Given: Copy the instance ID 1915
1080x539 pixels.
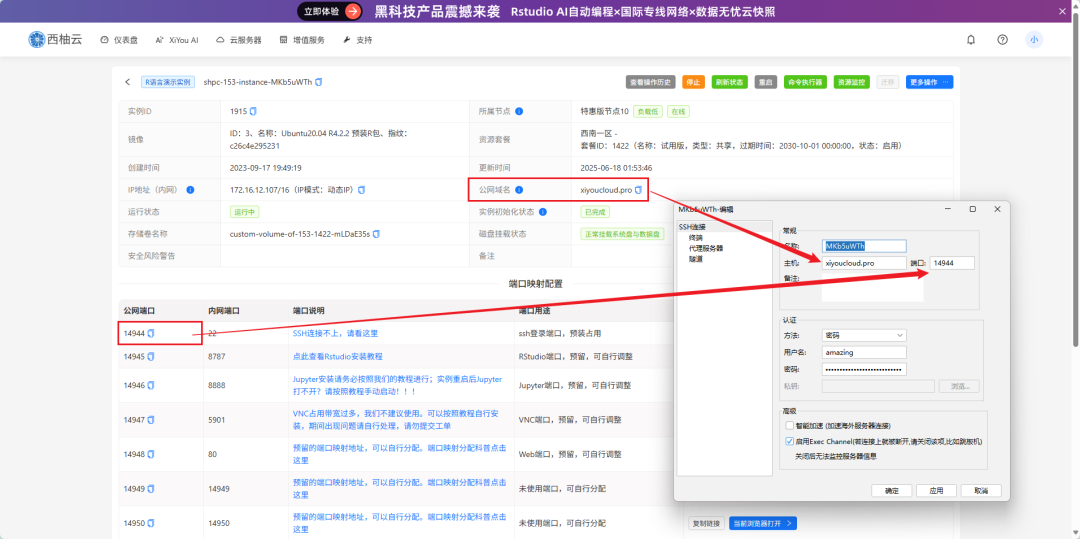Looking at the screenshot, I should [x=253, y=111].
